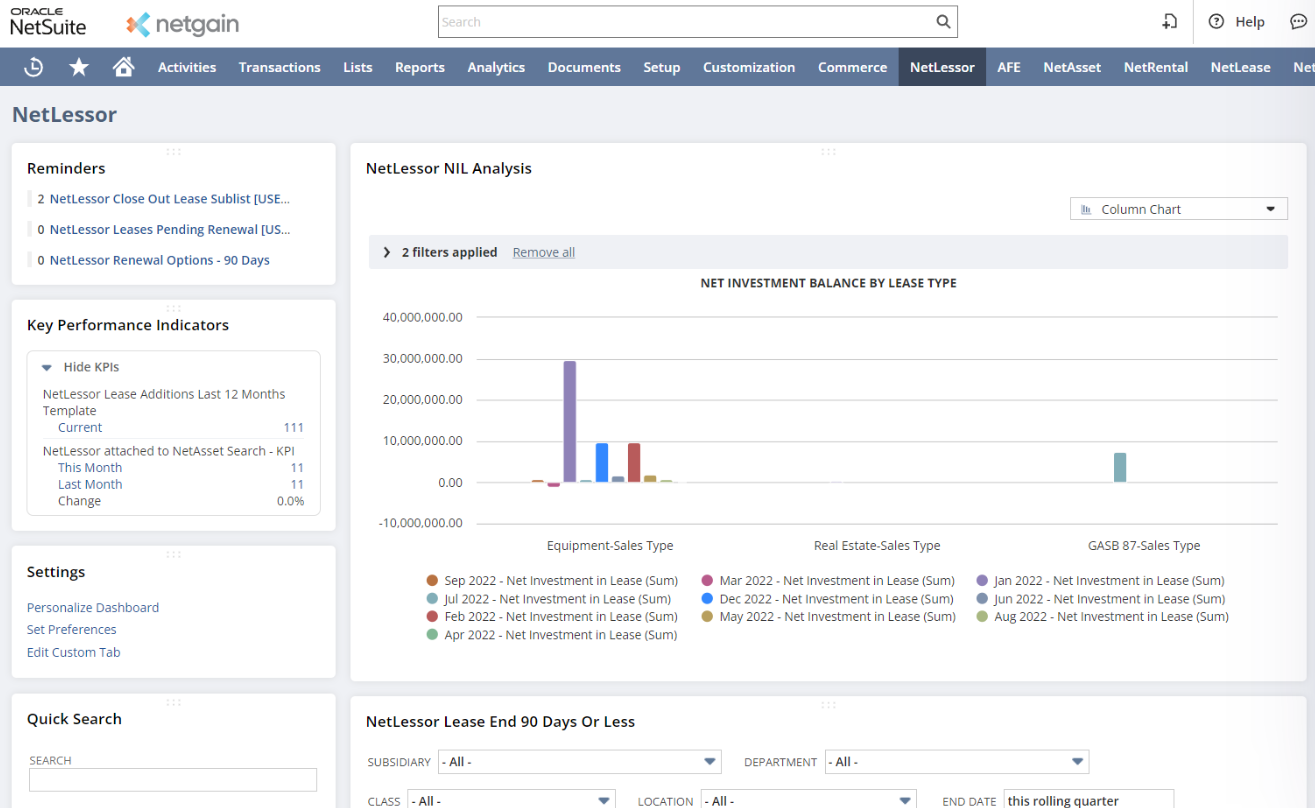The height and width of the screenshot is (808, 1315).
Task: Open the Reports menu
Action: [420, 67]
